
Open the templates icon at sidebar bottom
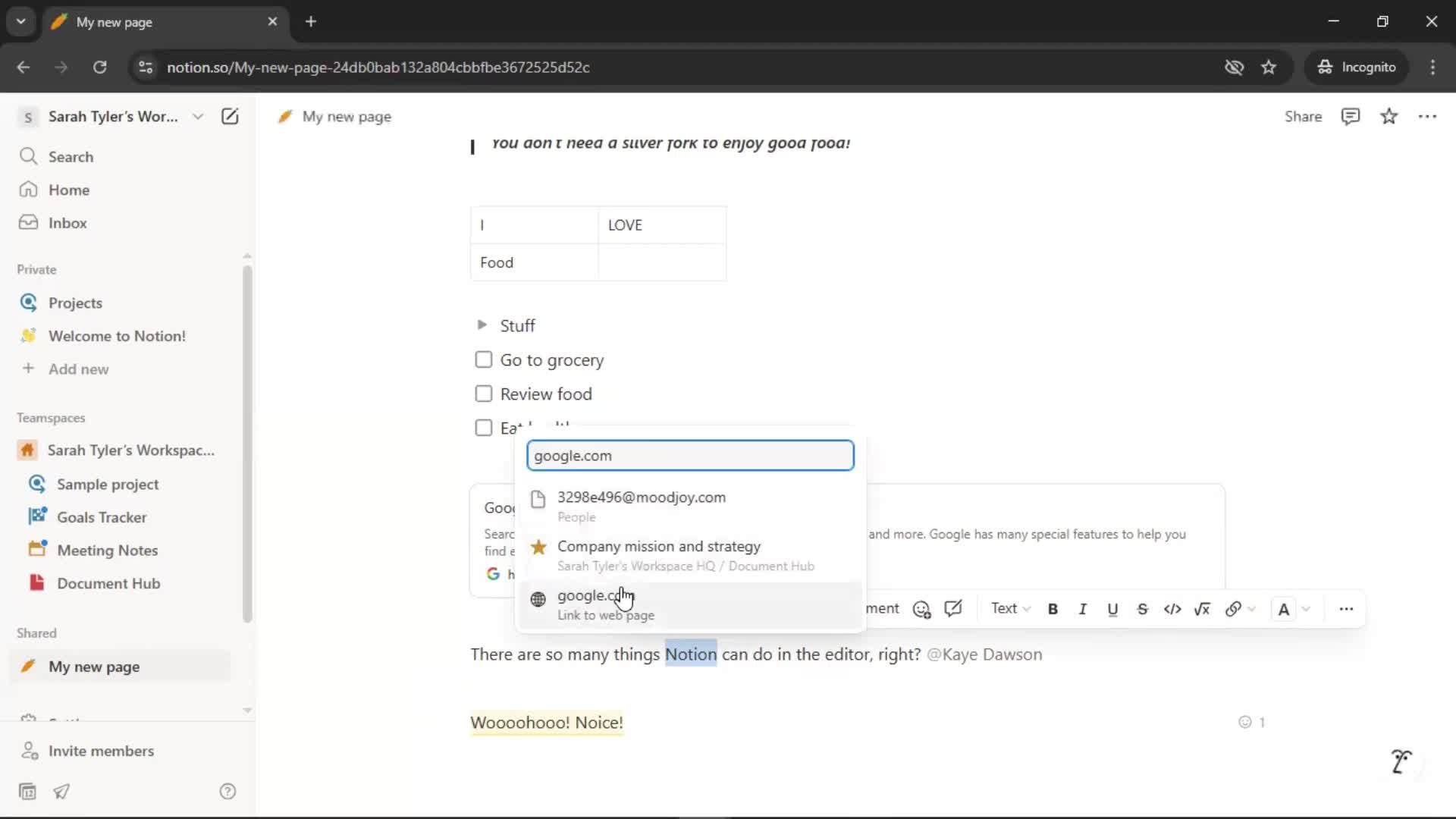(27, 792)
